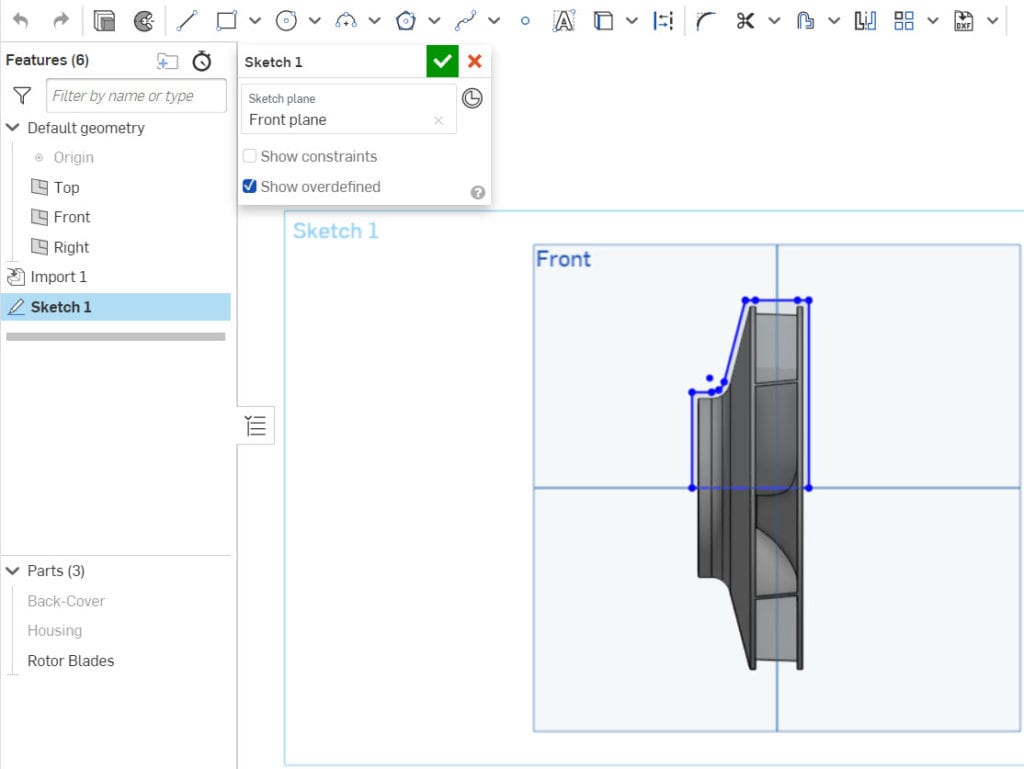Accept the sketch with the green checkmark
The width and height of the screenshot is (1024, 769).
click(x=442, y=61)
